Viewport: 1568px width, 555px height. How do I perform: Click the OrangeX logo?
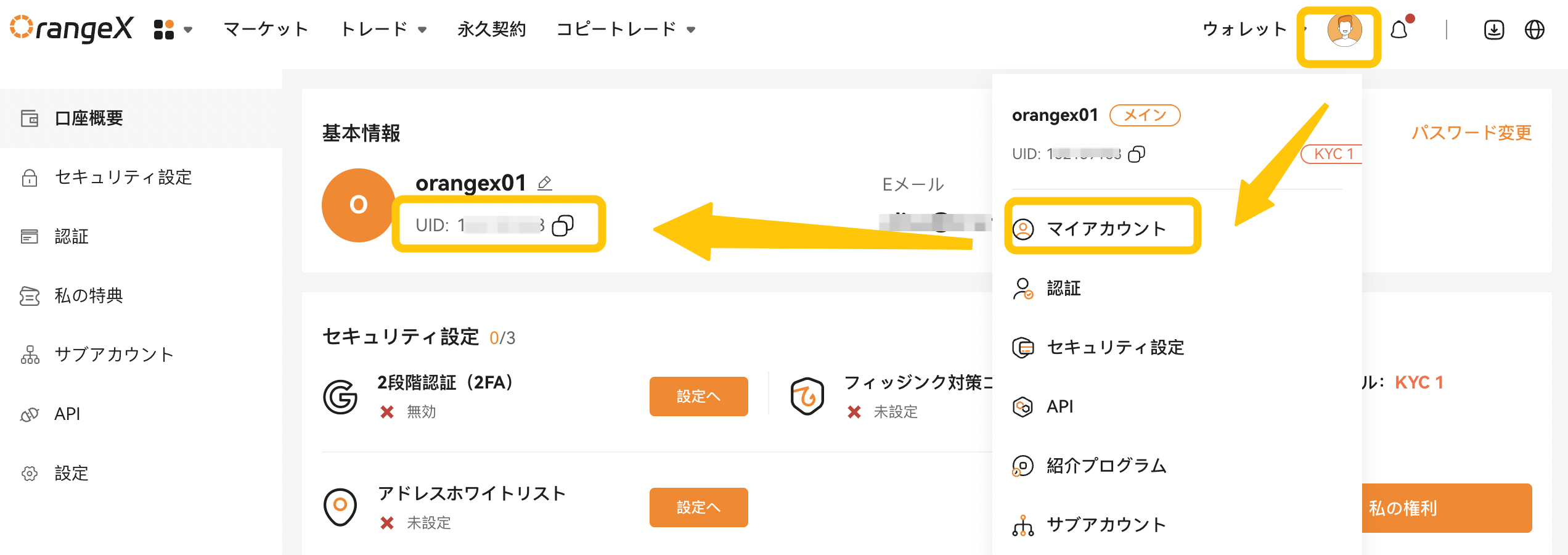[71, 28]
